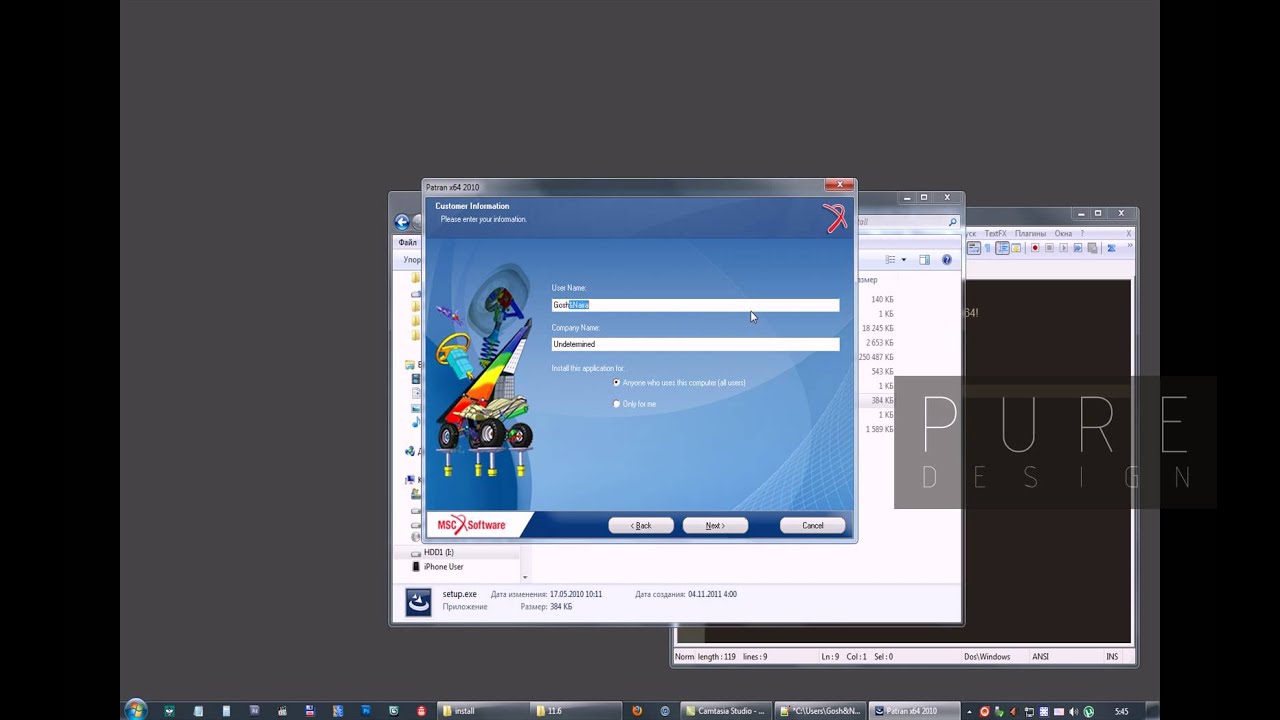Go back to the previous installer step
This screenshot has width=1280, height=720.
point(641,525)
